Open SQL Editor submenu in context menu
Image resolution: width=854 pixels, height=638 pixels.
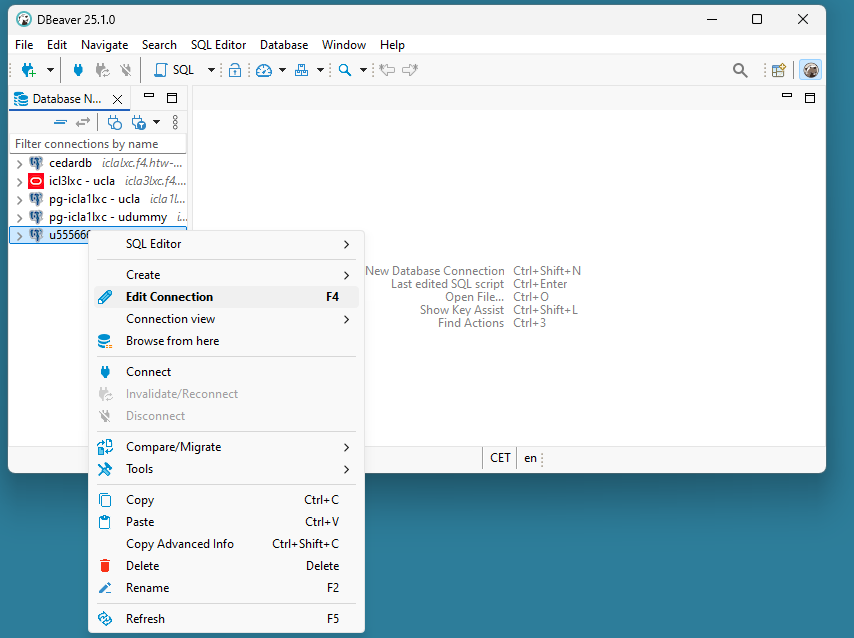pyautogui.click(x=226, y=244)
